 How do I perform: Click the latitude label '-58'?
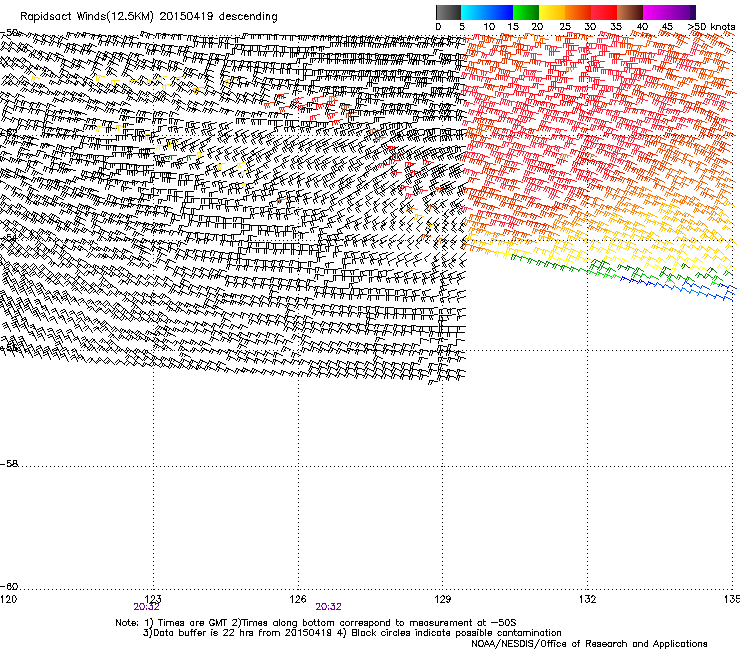(x=9, y=464)
